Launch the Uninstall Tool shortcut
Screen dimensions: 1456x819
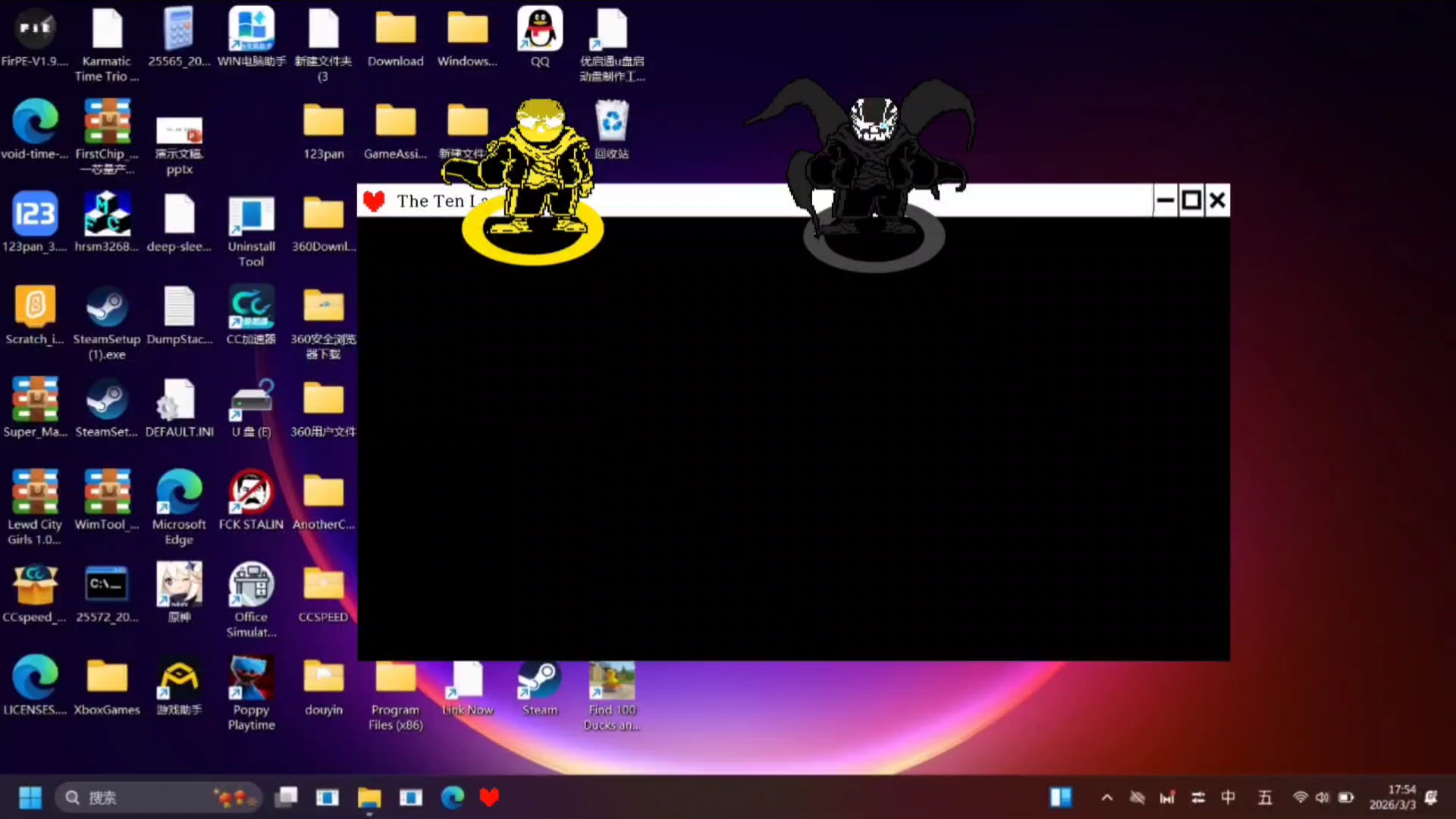click(252, 215)
